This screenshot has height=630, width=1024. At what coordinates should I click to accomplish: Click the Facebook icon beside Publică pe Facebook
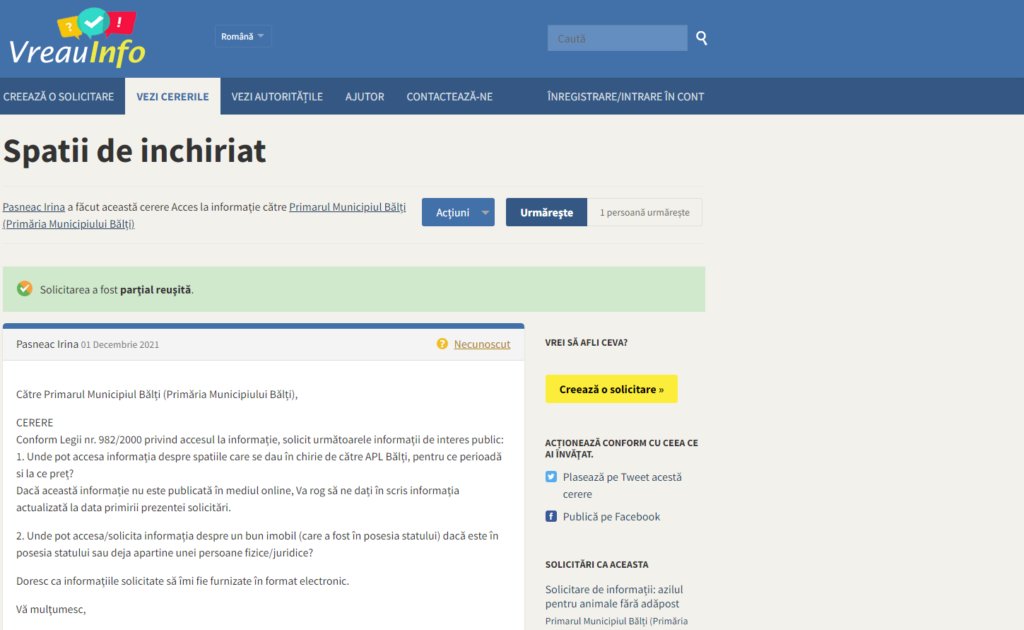pyautogui.click(x=551, y=516)
